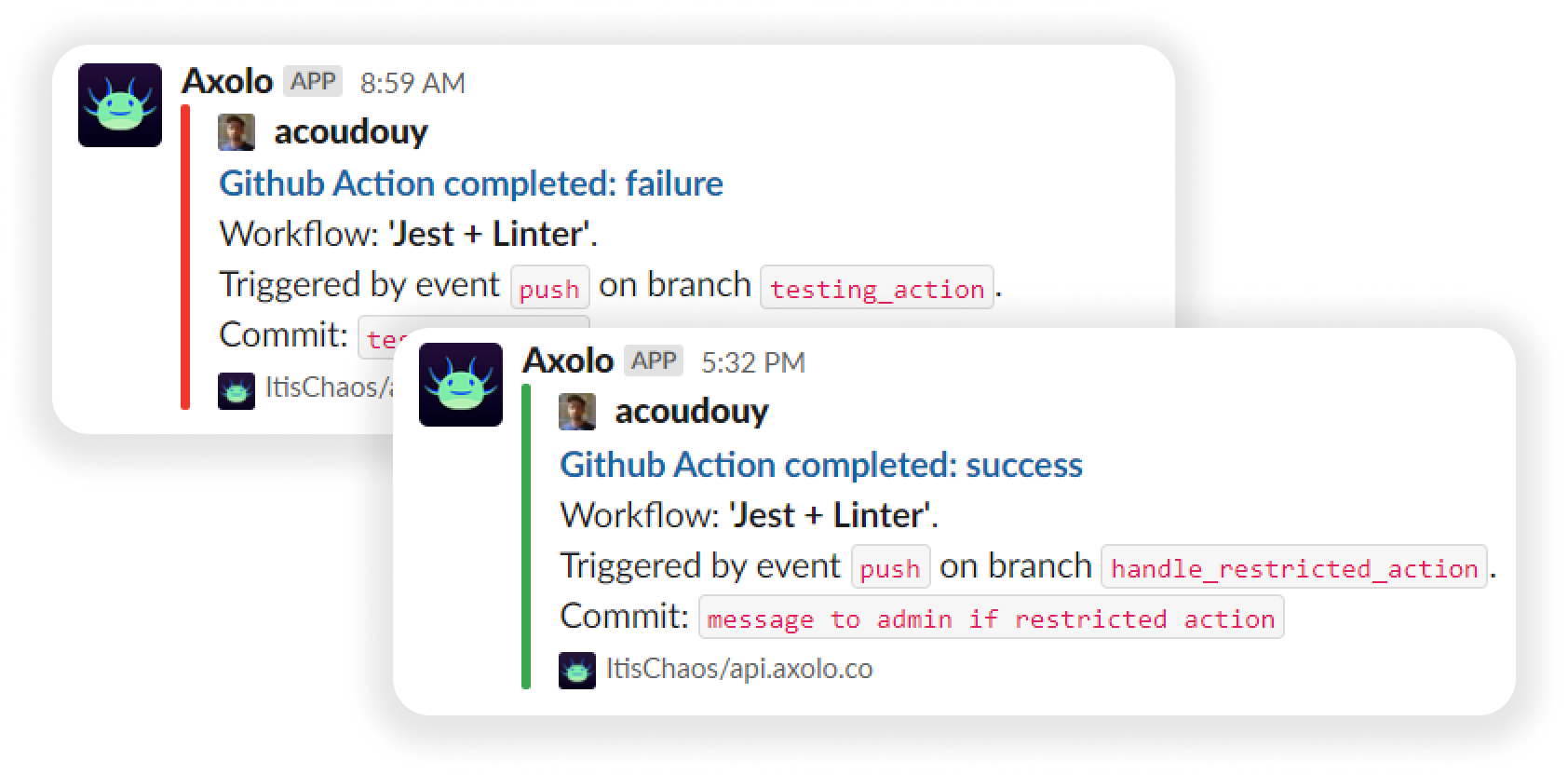Click the 5:32 PM timestamp
1568x775 pixels.
753,362
